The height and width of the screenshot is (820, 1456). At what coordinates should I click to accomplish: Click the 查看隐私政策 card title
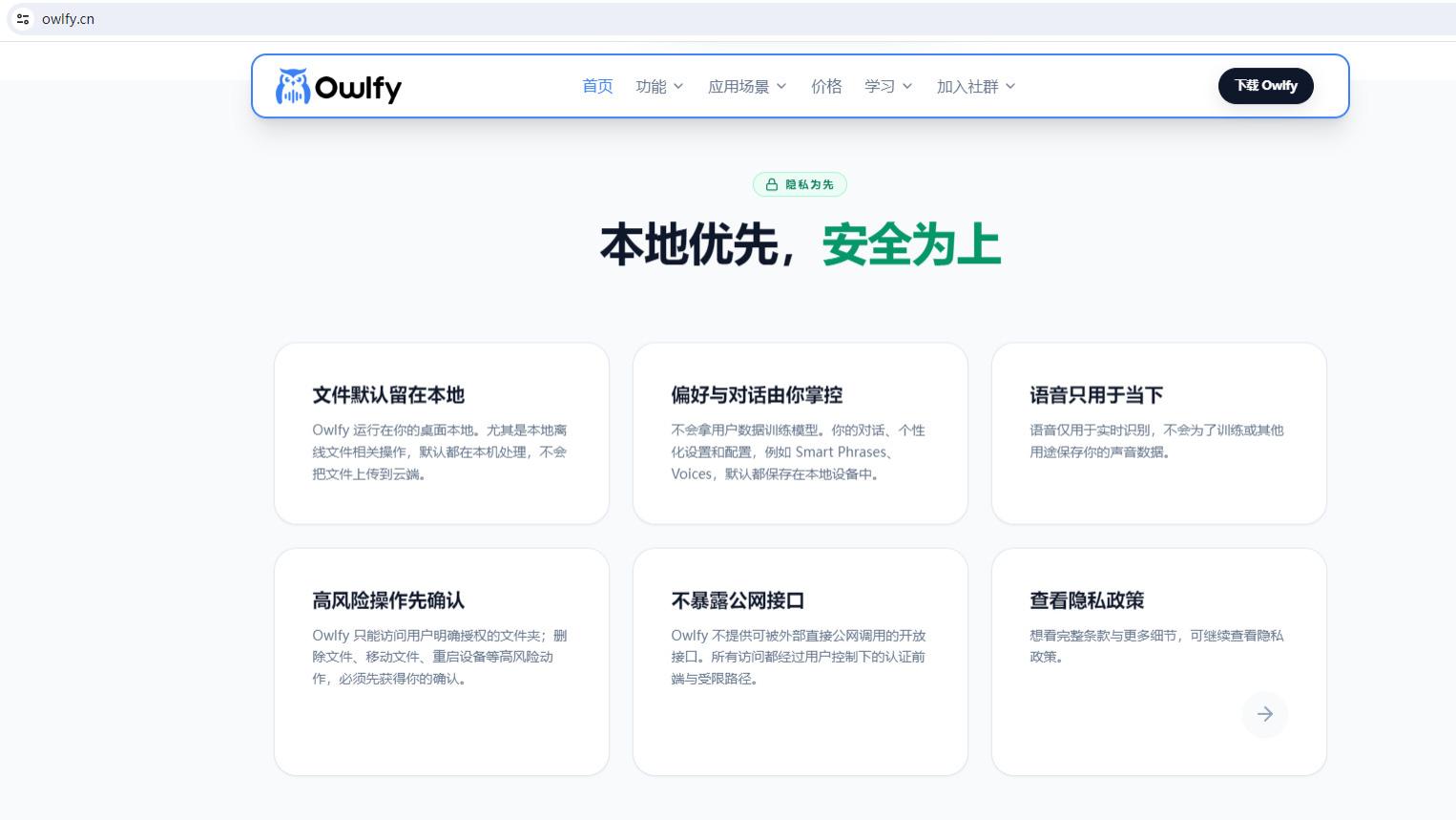point(1087,600)
